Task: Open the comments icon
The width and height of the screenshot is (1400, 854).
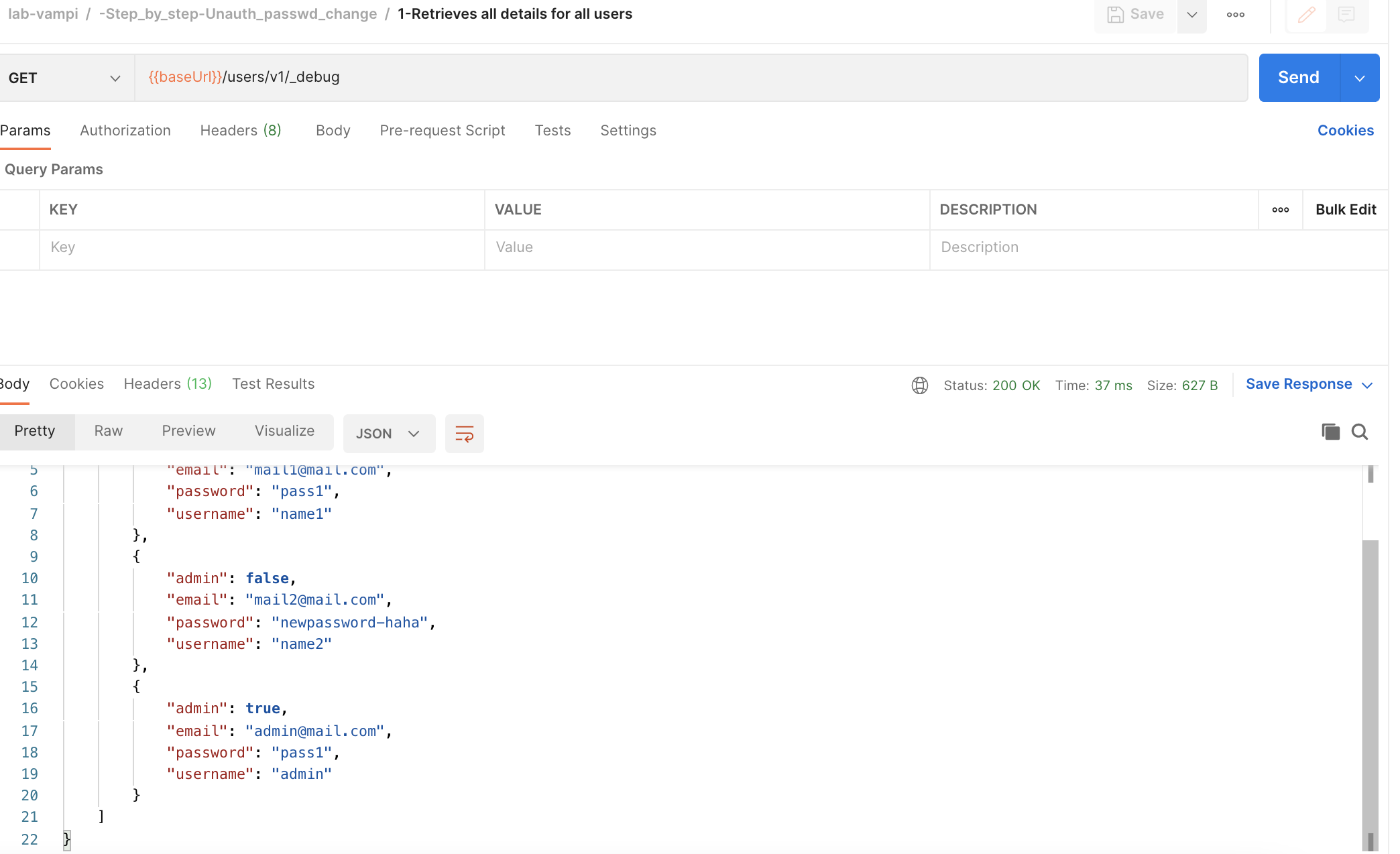Action: (x=1346, y=15)
